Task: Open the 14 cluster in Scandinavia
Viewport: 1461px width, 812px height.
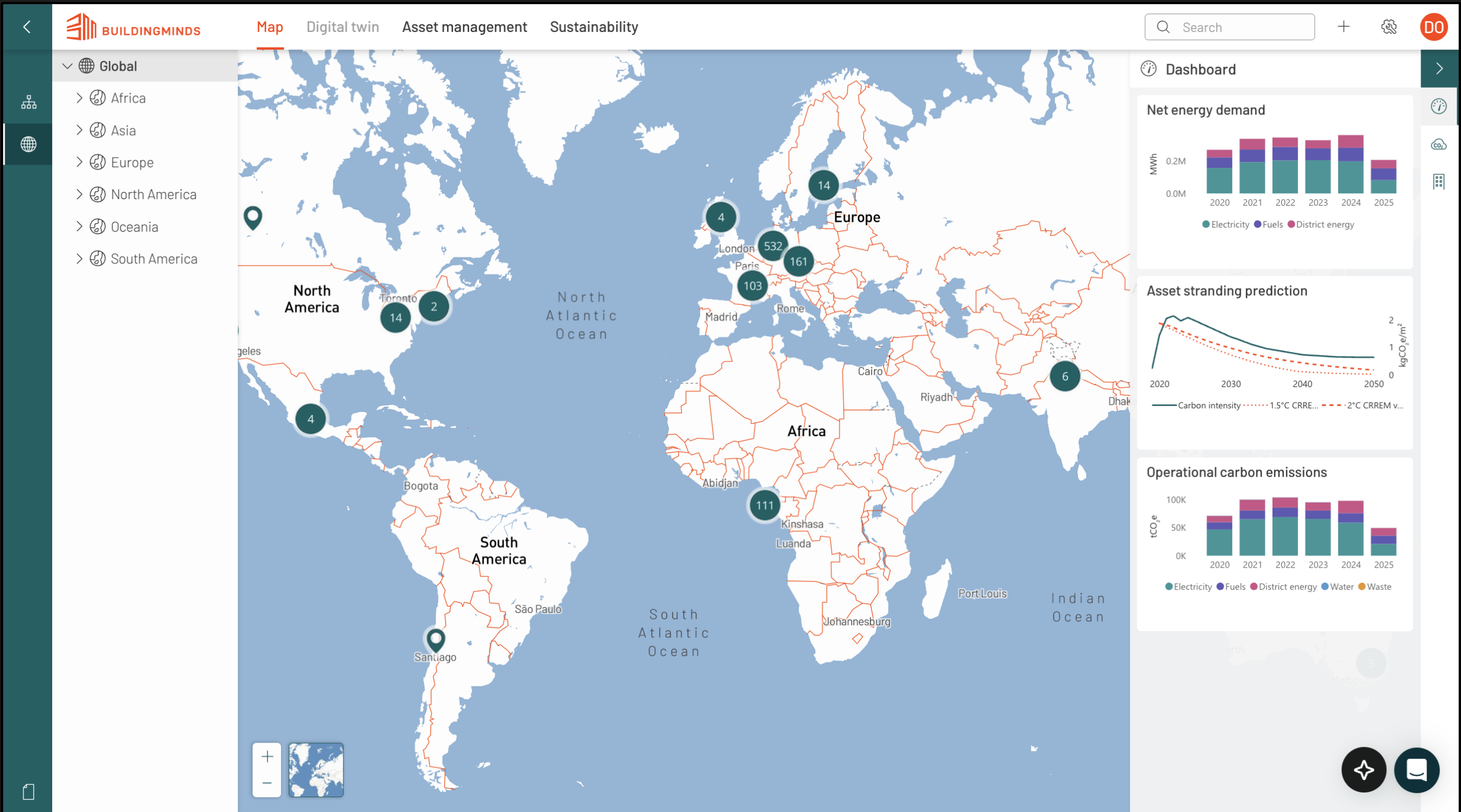Action: tap(824, 185)
